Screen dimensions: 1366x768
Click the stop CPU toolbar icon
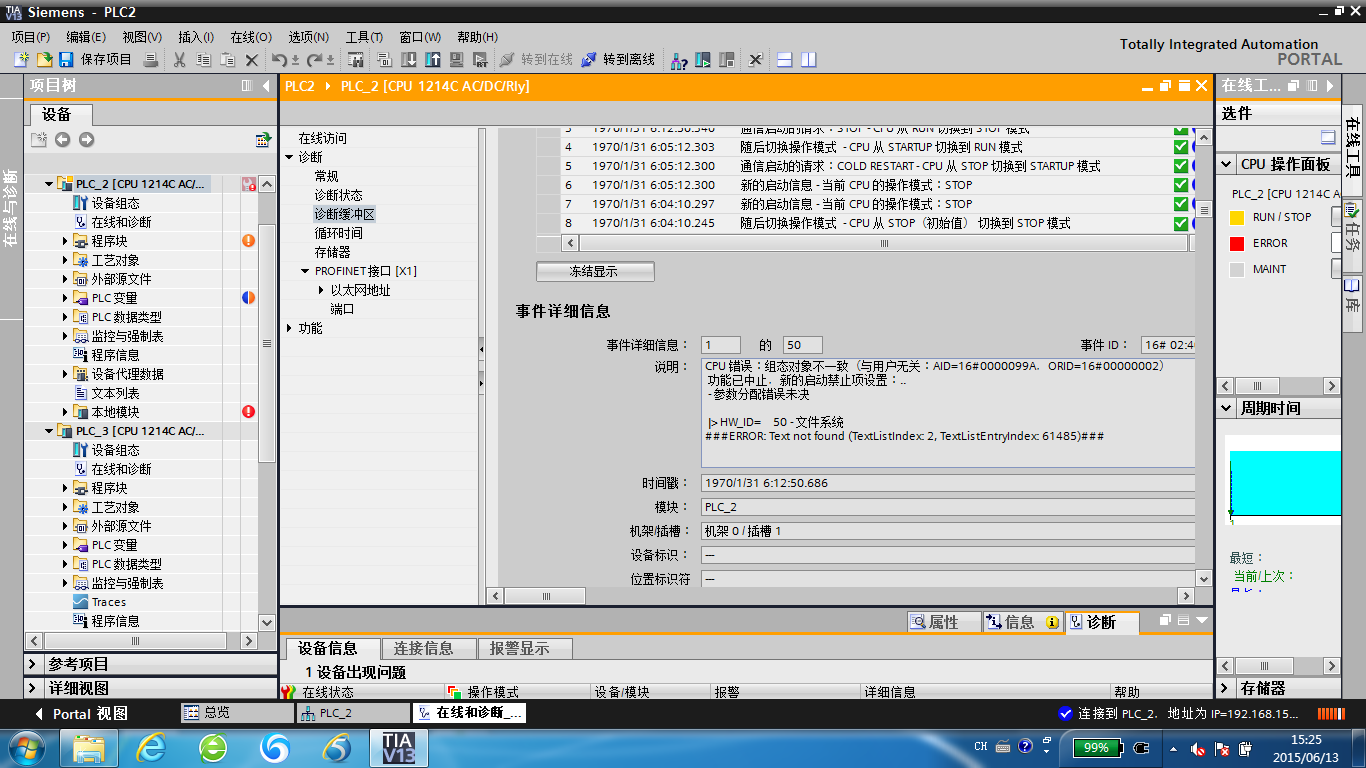coord(727,60)
